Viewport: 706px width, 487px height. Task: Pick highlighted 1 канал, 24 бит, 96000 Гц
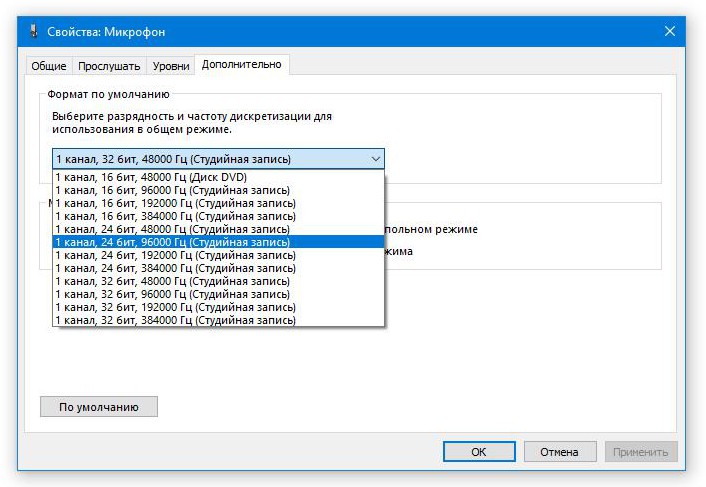[172, 242]
